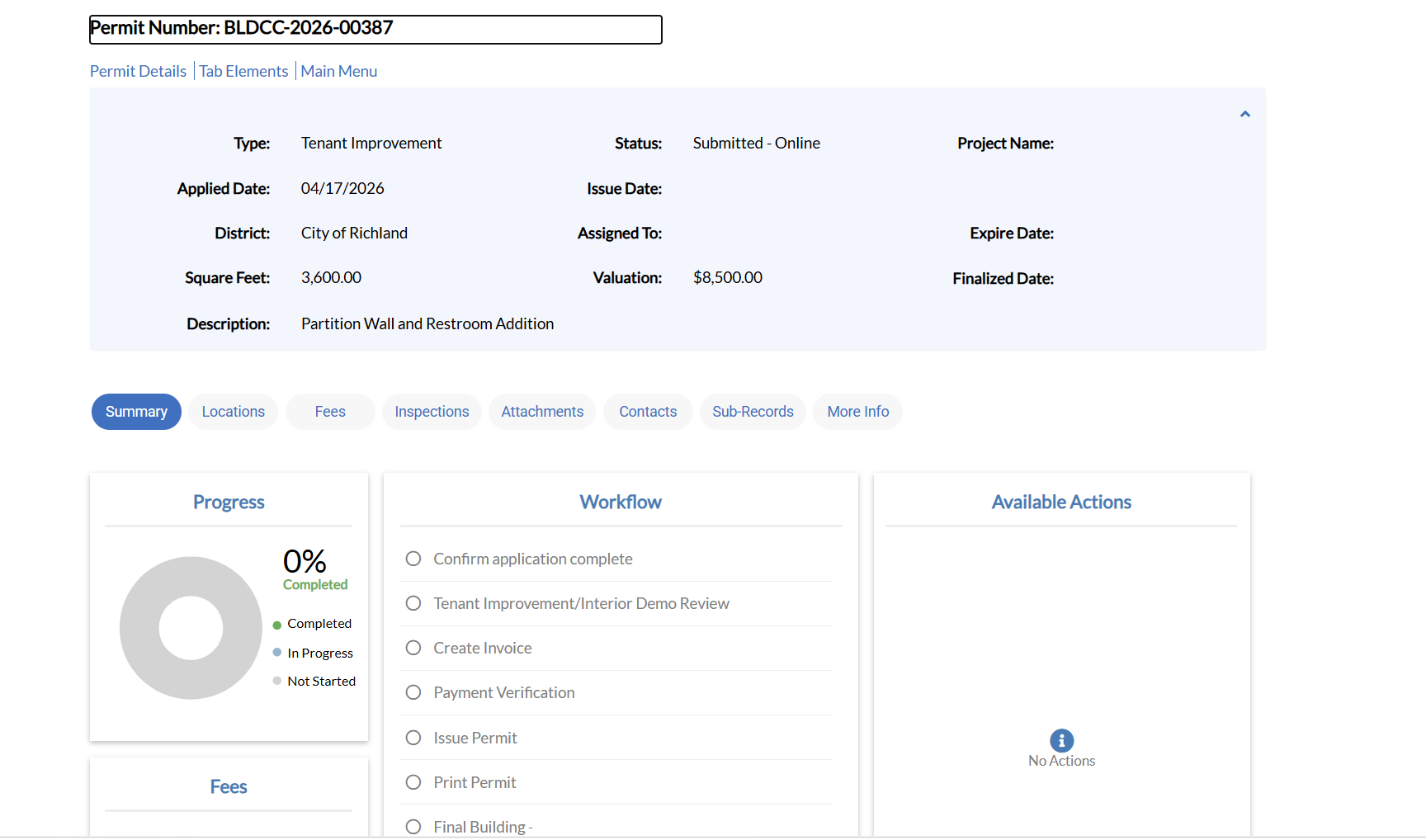
Task: Click the 0% progress figure
Action: pos(305,561)
